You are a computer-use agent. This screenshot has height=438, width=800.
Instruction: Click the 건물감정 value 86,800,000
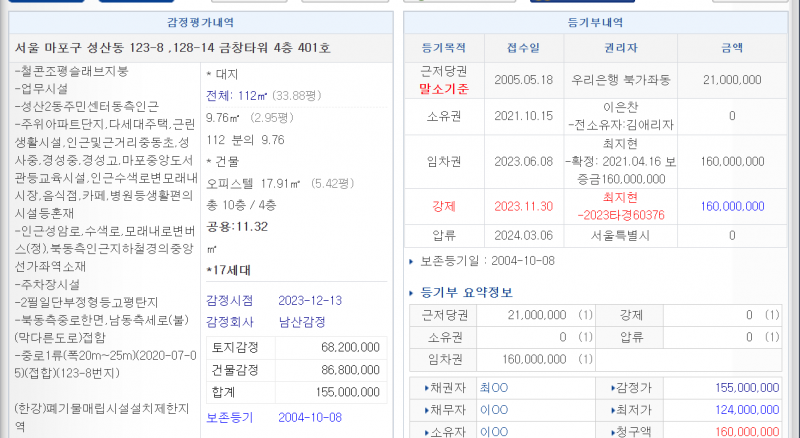(x=351, y=370)
